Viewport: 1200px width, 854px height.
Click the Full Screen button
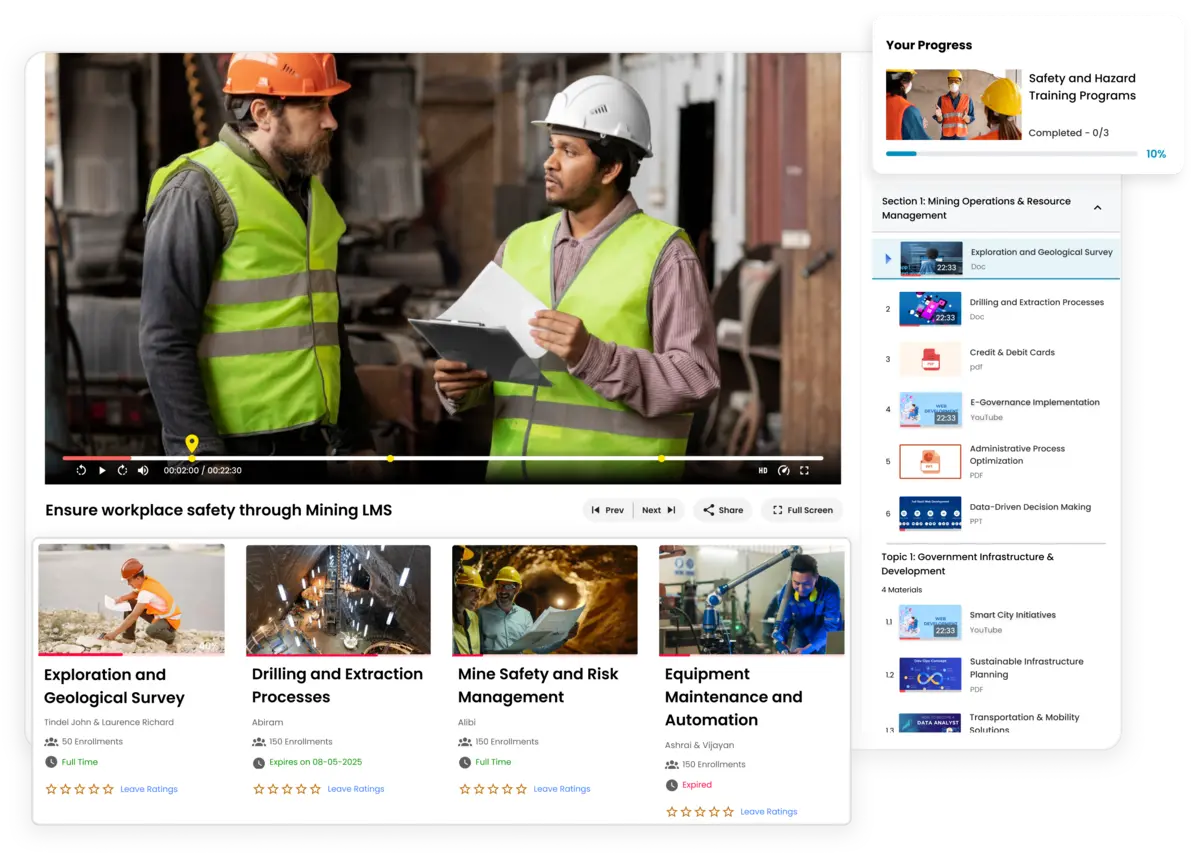[801, 510]
